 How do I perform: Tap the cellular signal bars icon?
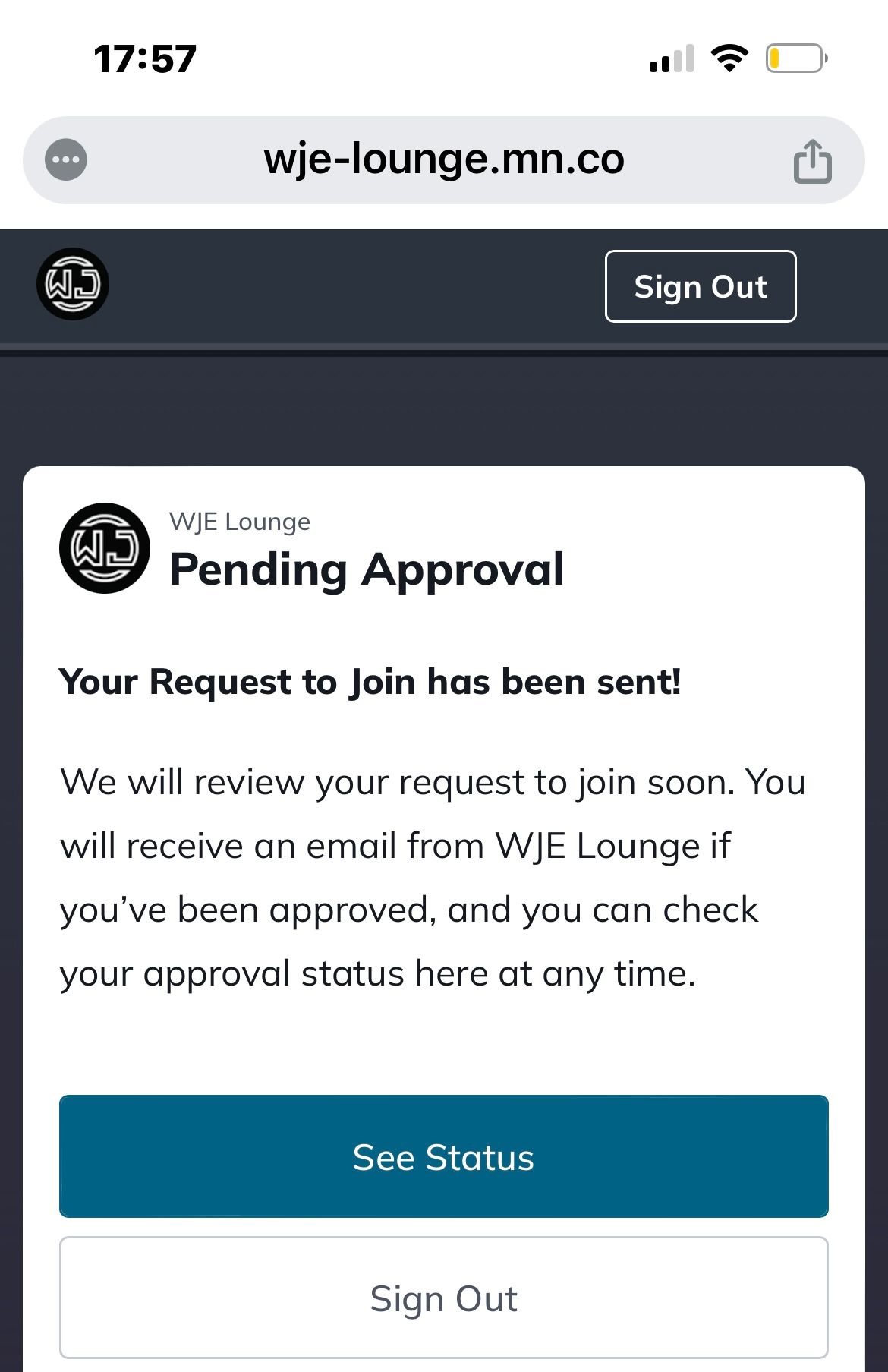pos(672,59)
